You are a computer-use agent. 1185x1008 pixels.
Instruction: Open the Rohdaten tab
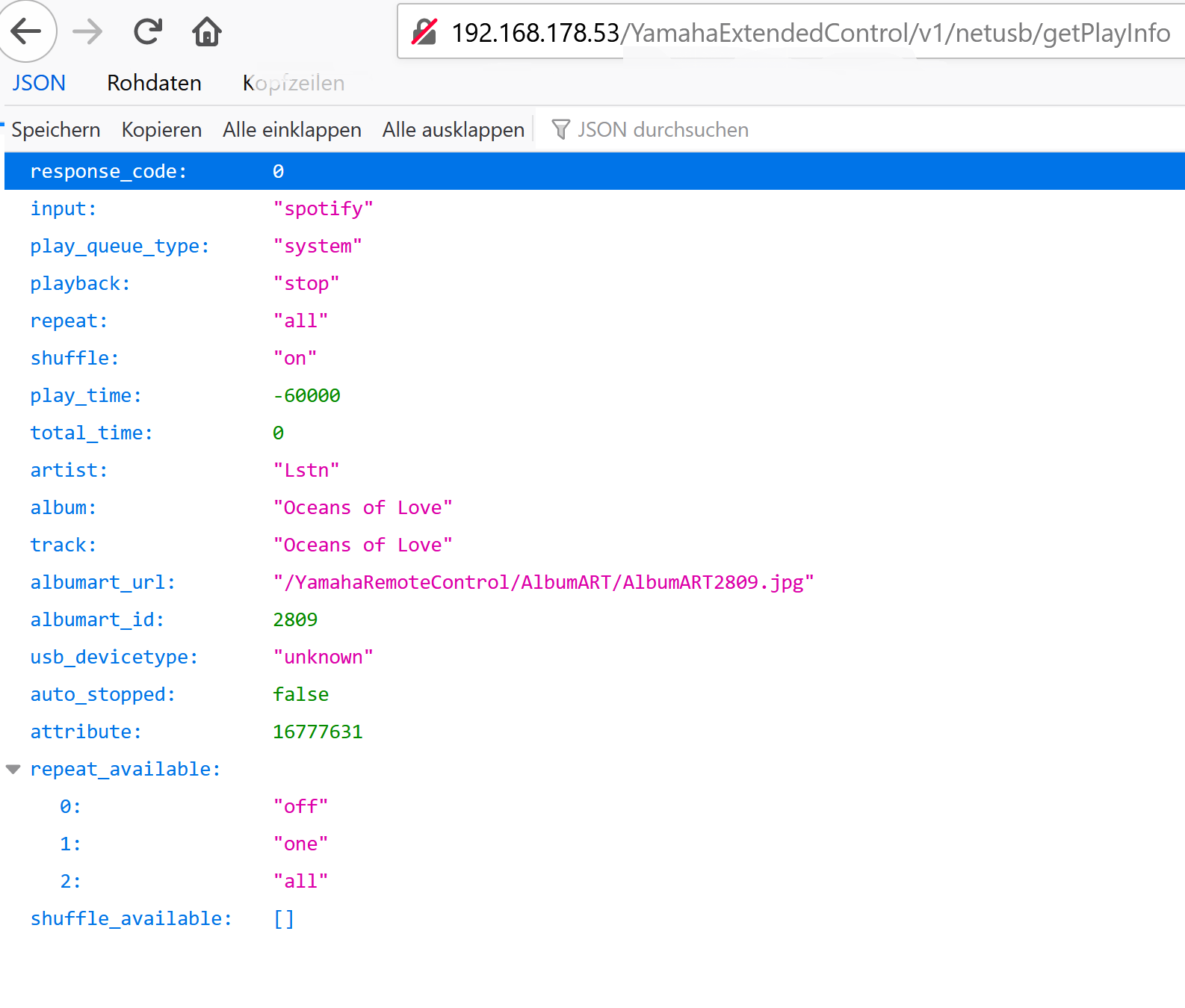click(154, 83)
